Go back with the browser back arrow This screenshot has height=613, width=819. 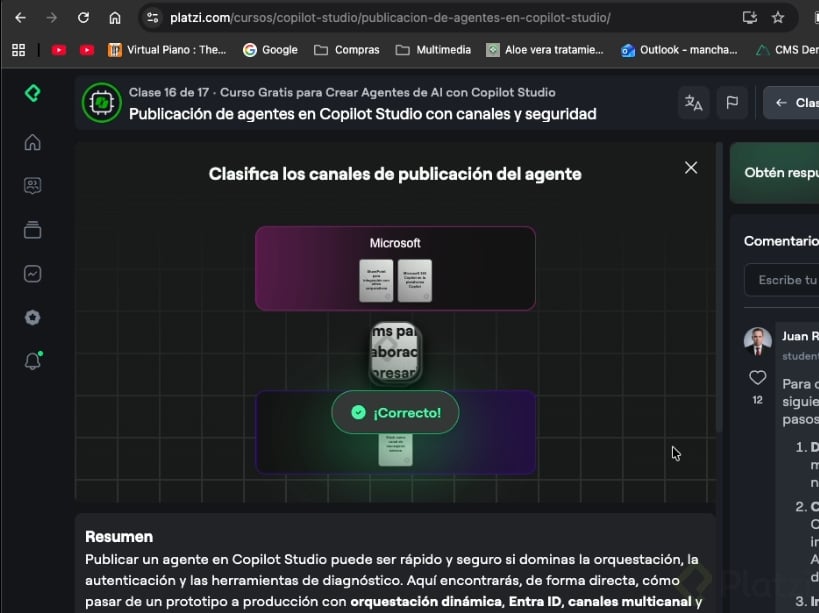tap(20, 18)
